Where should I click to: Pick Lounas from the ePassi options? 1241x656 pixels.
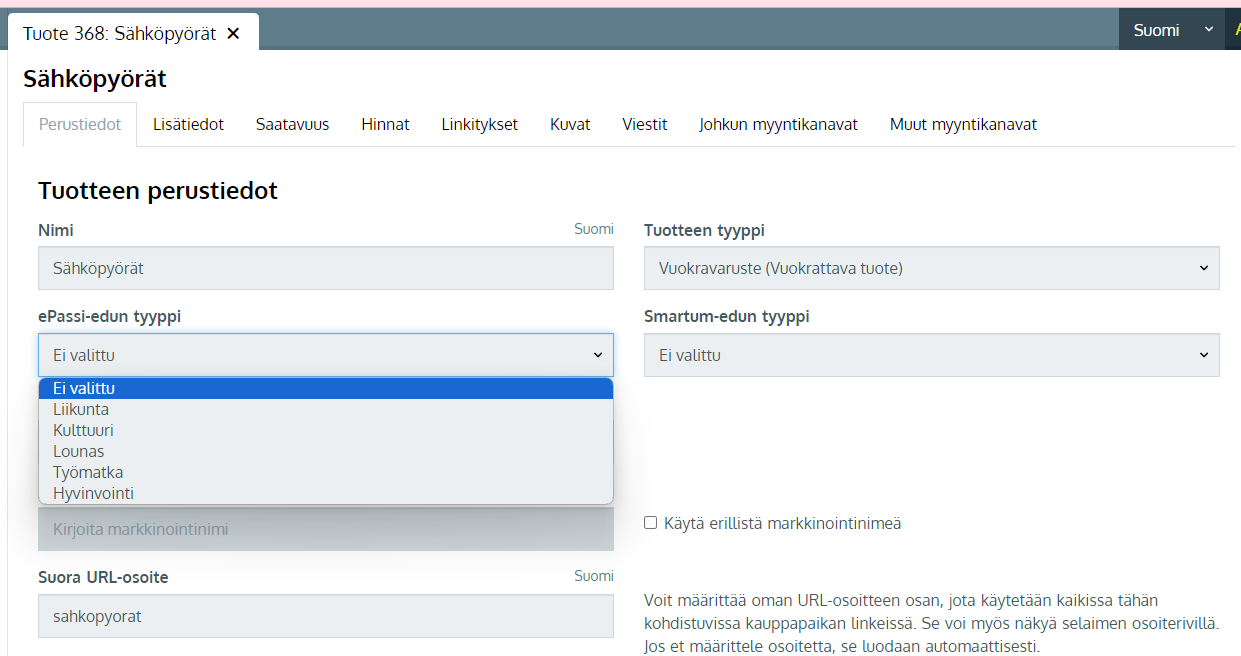[78, 452]
